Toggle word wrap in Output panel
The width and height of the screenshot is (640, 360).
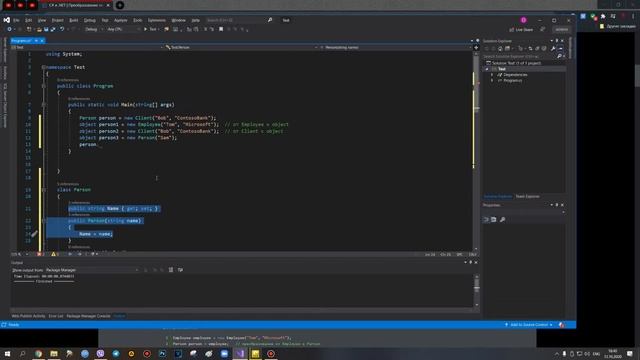(x=180, y=270)
